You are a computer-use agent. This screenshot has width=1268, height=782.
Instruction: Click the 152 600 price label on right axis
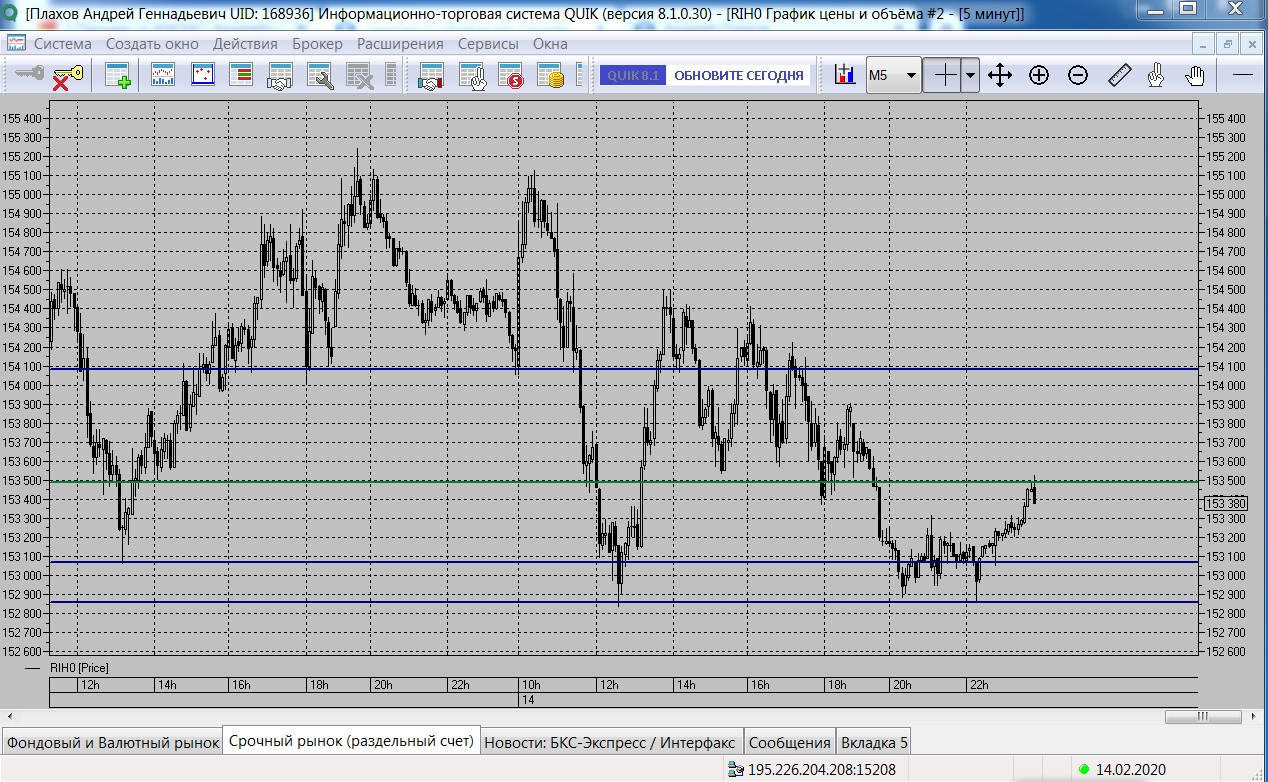pos(1226,651)
